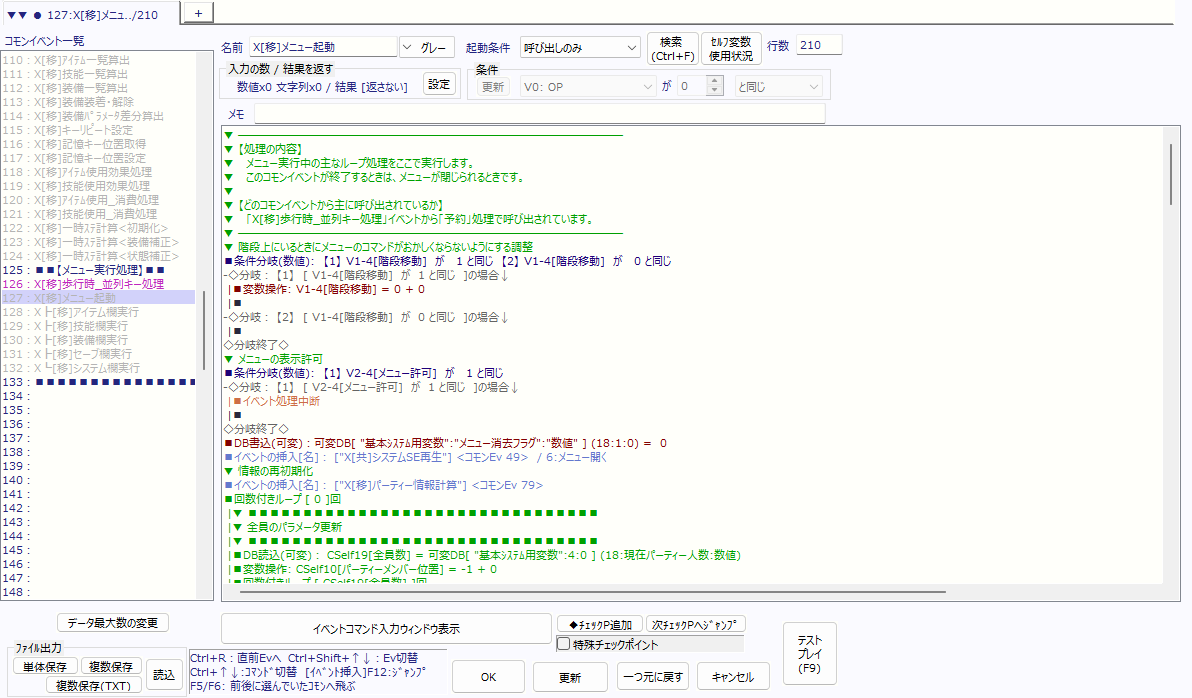
Task: Click the 複数保存 button
Action: click(111, 666)
